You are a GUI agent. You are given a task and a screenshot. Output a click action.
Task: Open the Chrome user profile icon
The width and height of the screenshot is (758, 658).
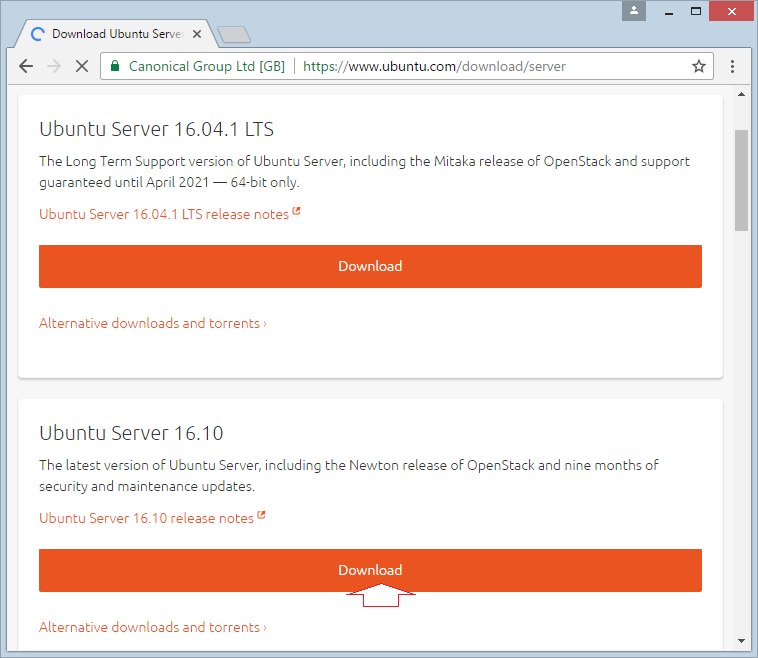634,11
